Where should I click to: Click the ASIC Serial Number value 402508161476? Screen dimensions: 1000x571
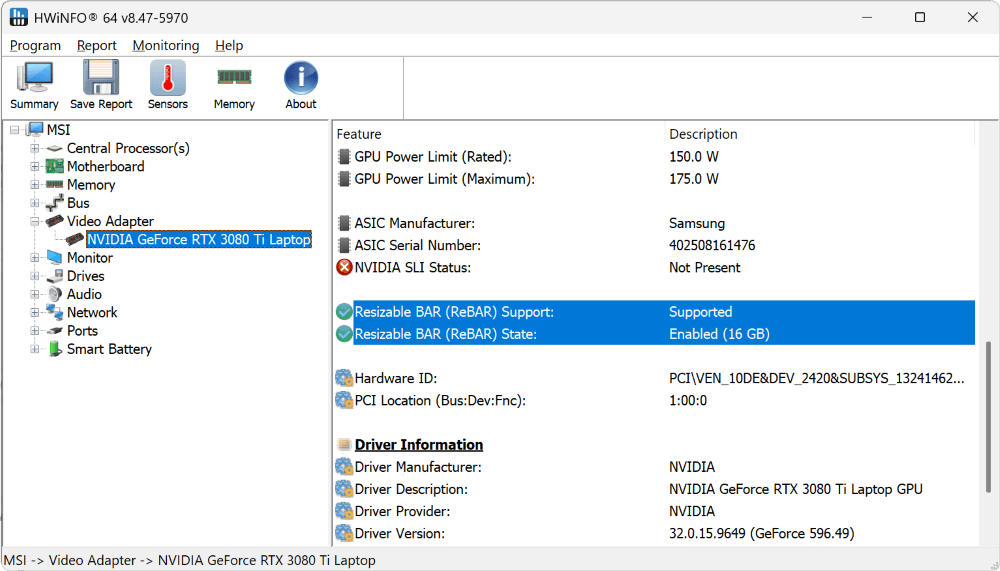(712, 246)
